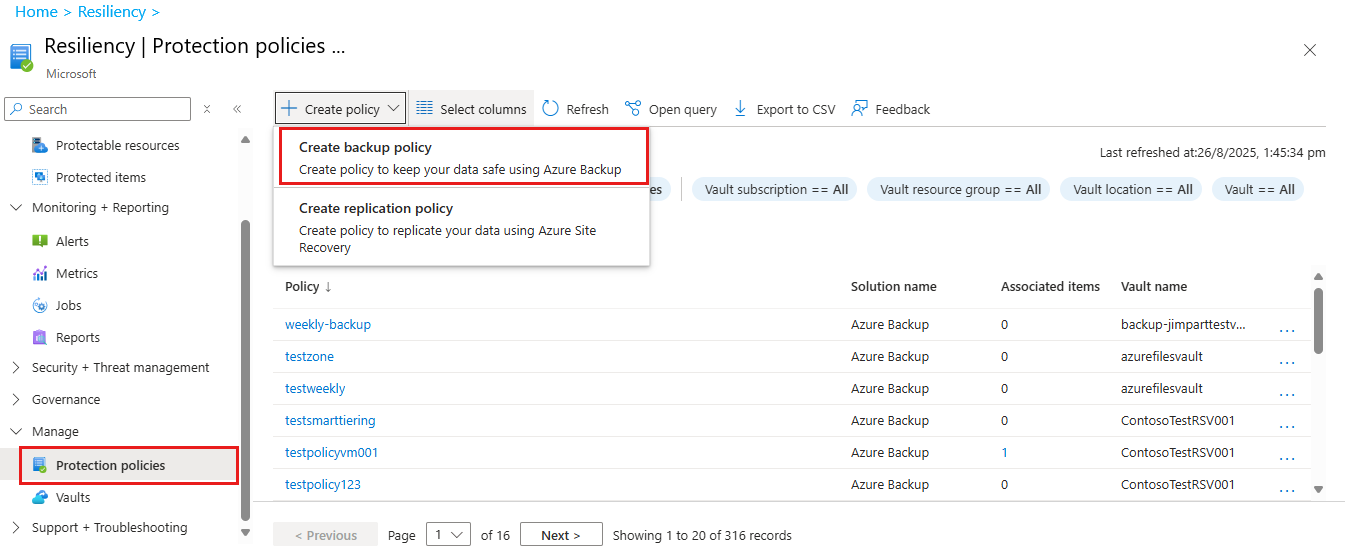Open more options for testpolicyvm001 row
Viewport: 1345px width, 551px height.
point(1287,457)
